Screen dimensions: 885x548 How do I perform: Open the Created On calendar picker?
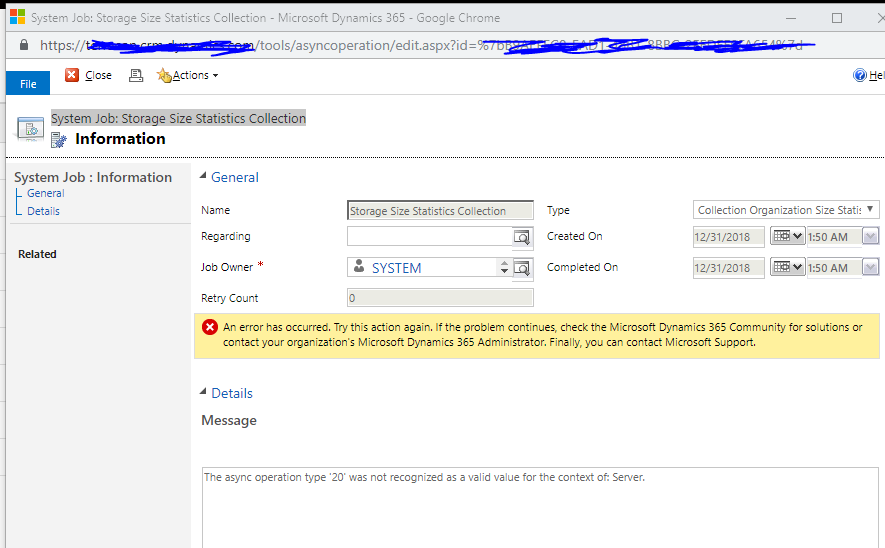787,236
